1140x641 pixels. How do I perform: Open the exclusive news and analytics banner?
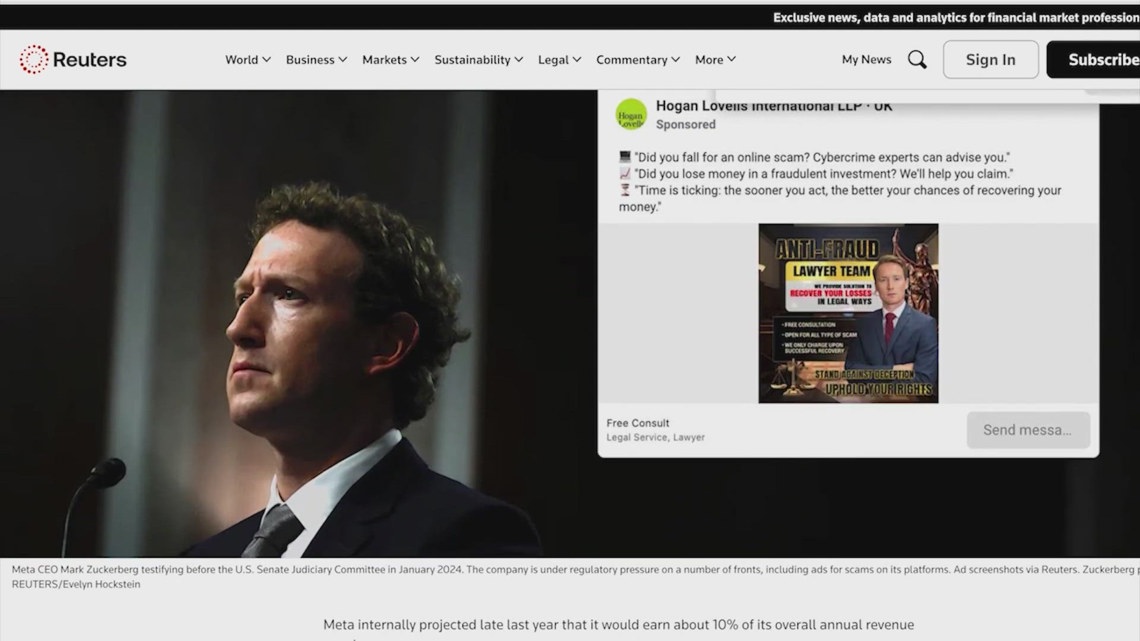coord(955,18)
